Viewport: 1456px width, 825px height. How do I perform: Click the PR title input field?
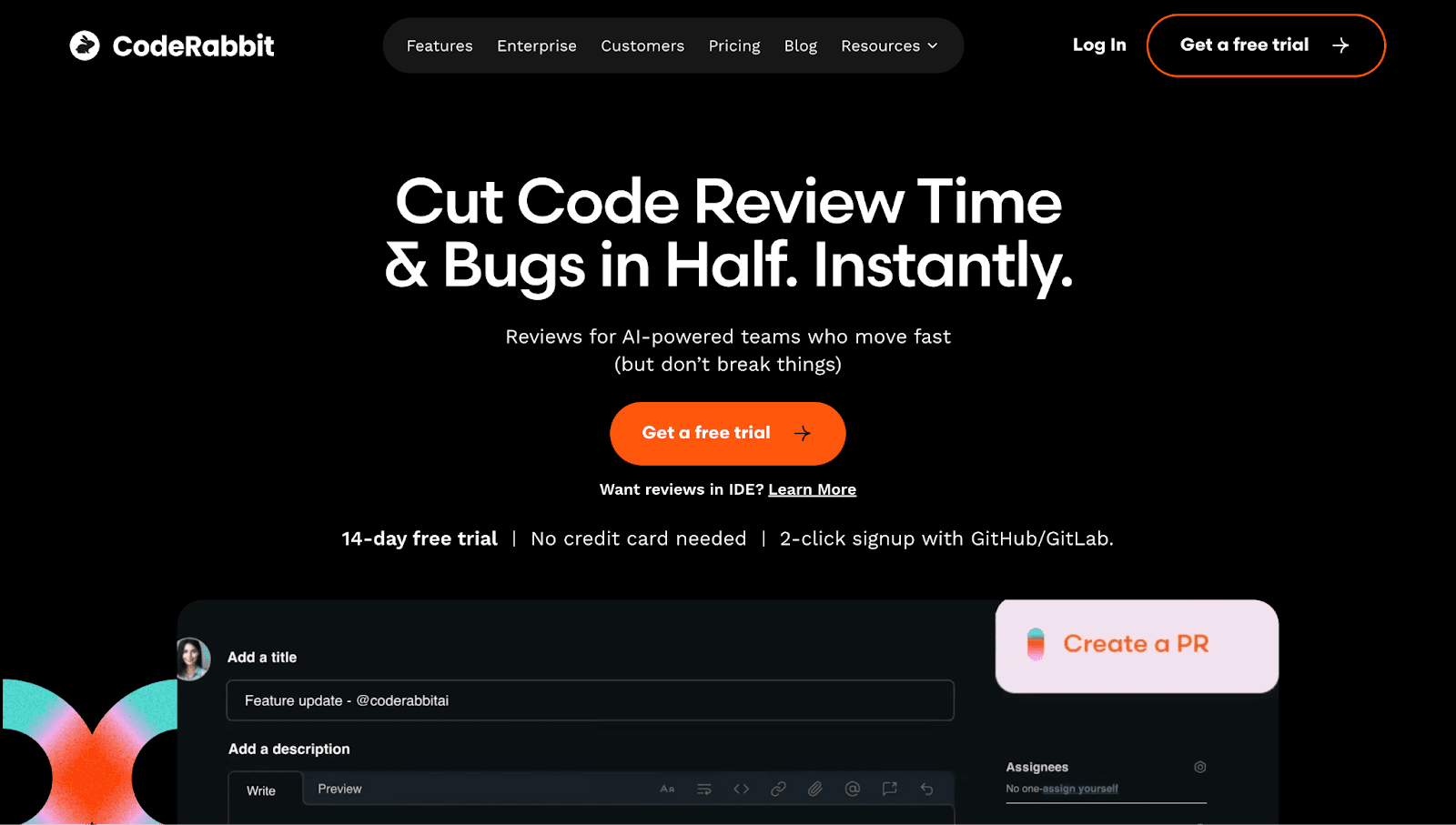[x=590, y=700]
